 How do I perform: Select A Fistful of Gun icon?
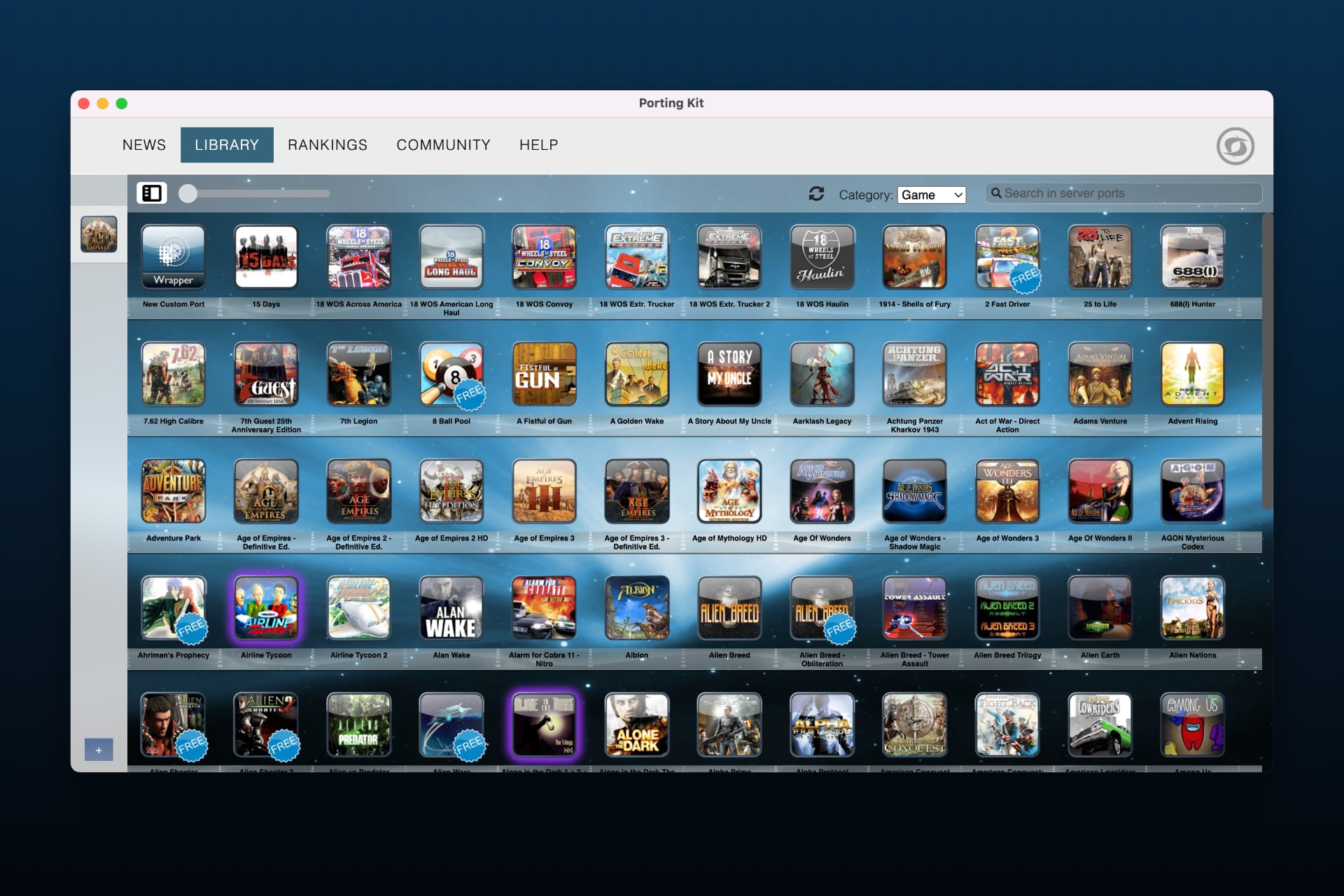point(544,374)
